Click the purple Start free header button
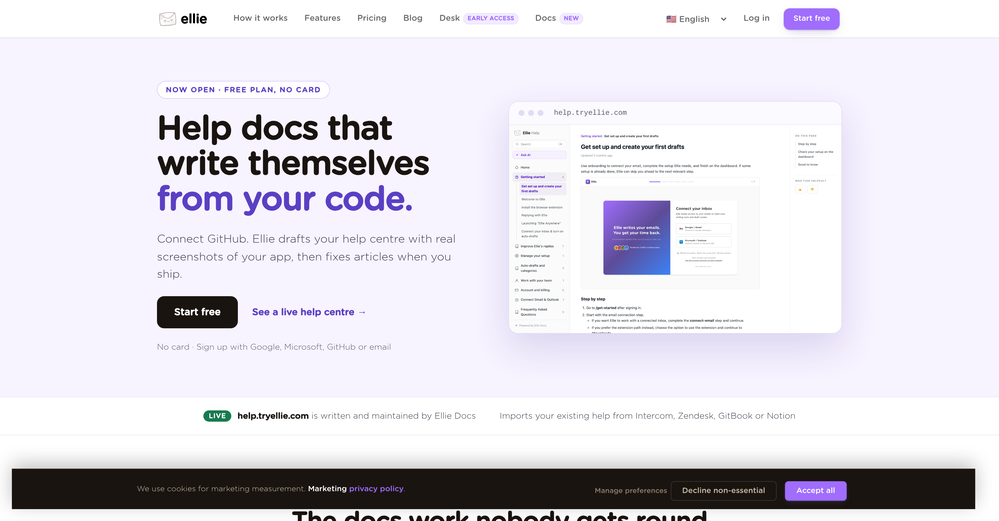This screenshot has width=999, height=521. pos(811,18)
